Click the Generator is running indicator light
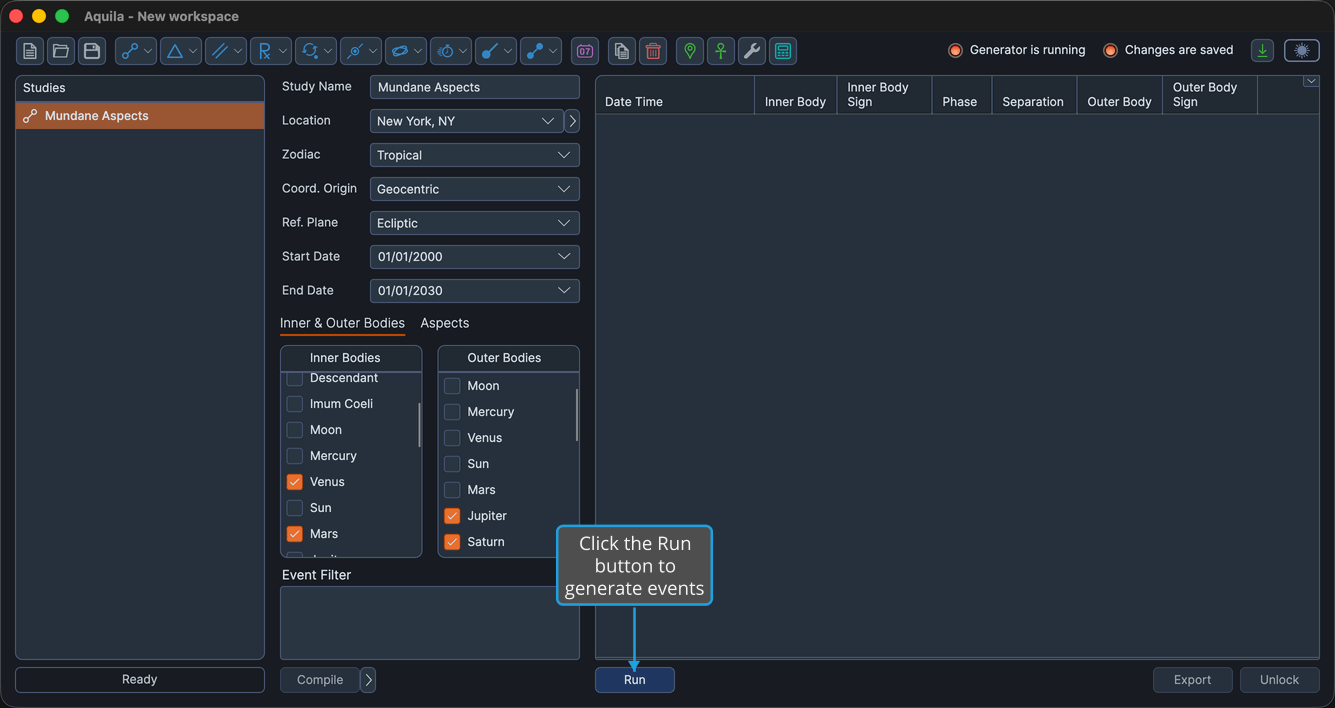Image resolution: width=1335 pixels, height=708 pixels. 955,51
